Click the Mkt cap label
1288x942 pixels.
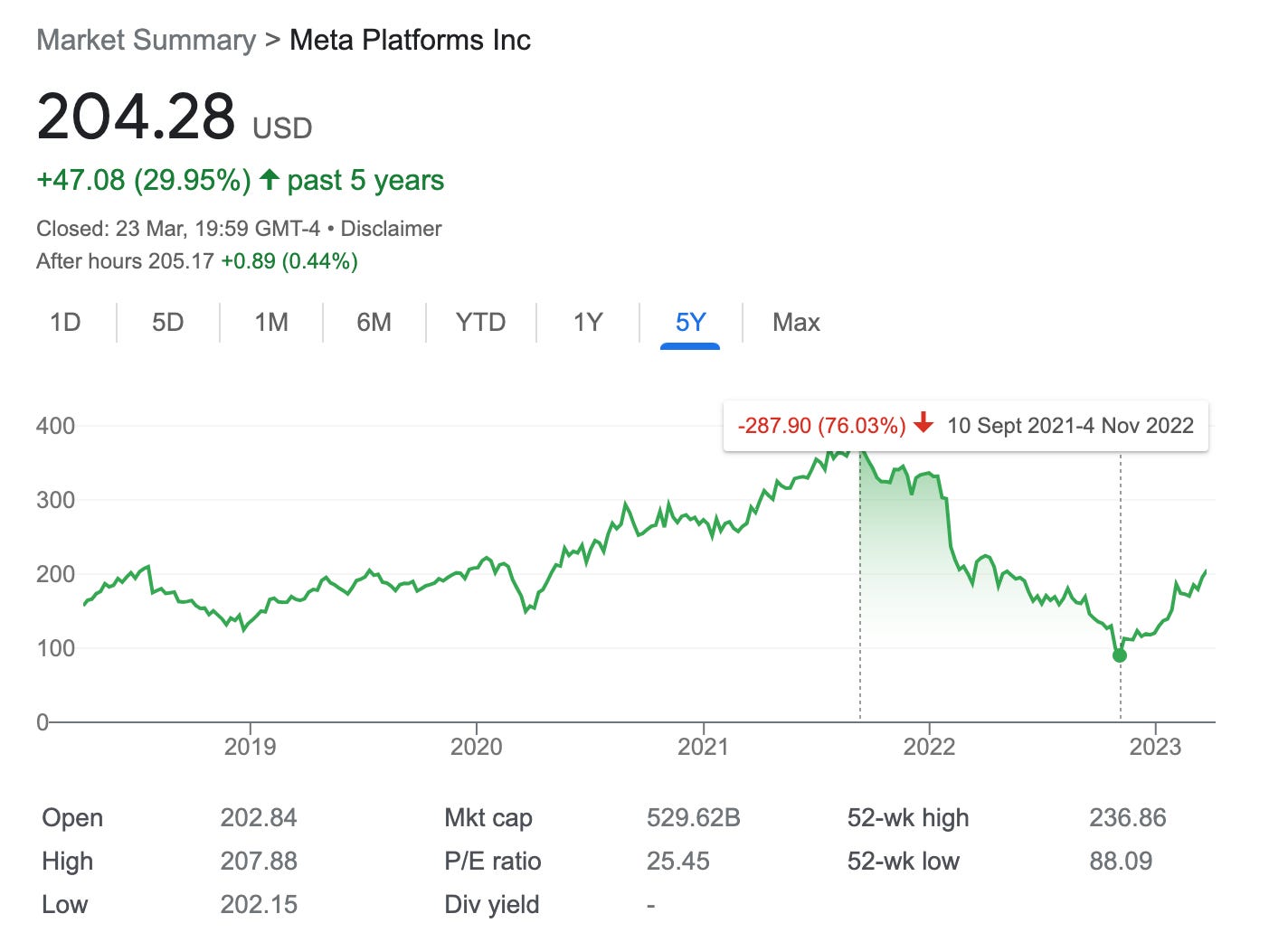(x=488, y=818)
